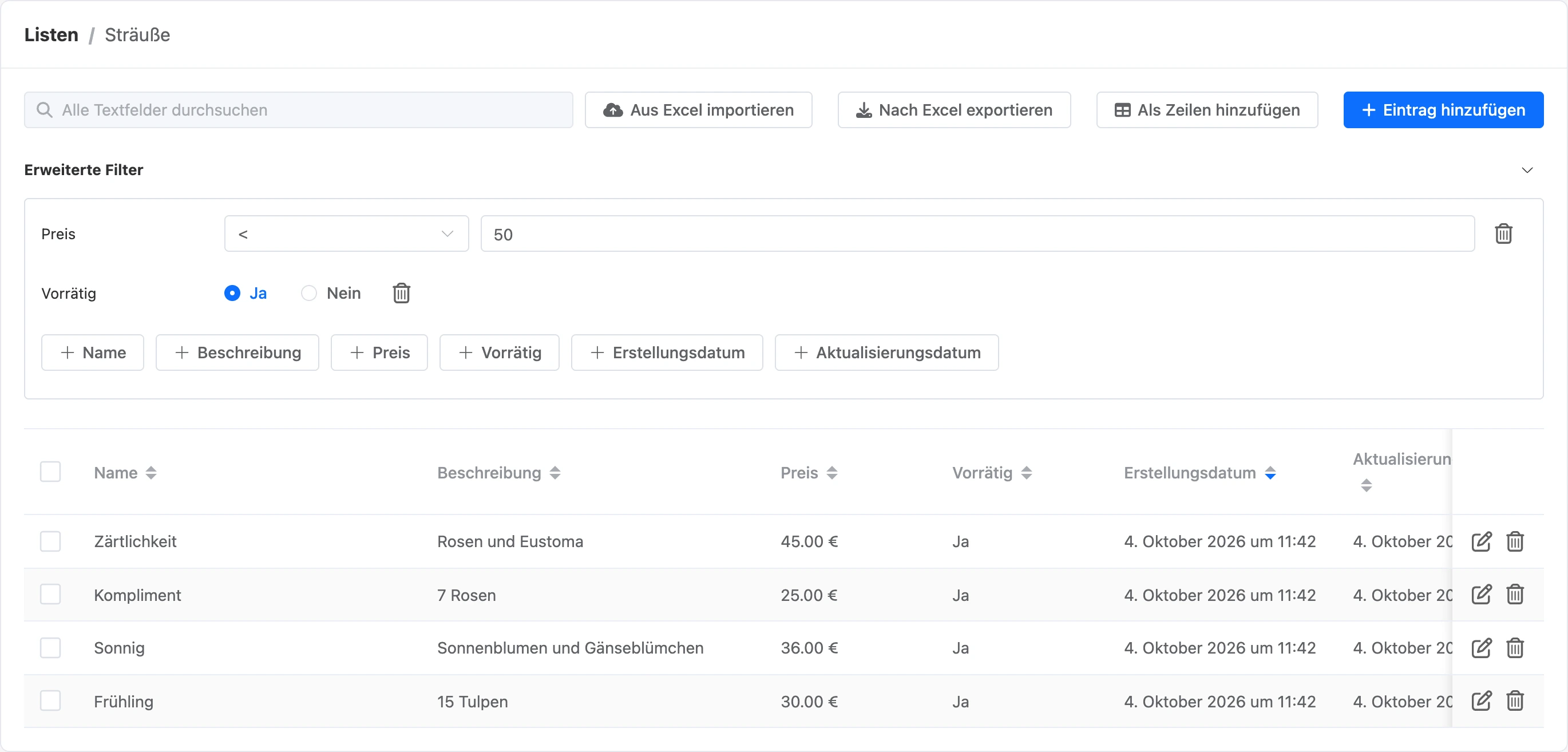Edit the Zärtlichkeit entry
The width and height of the screenshot is (1568, 752).
tap(1481, 541)
